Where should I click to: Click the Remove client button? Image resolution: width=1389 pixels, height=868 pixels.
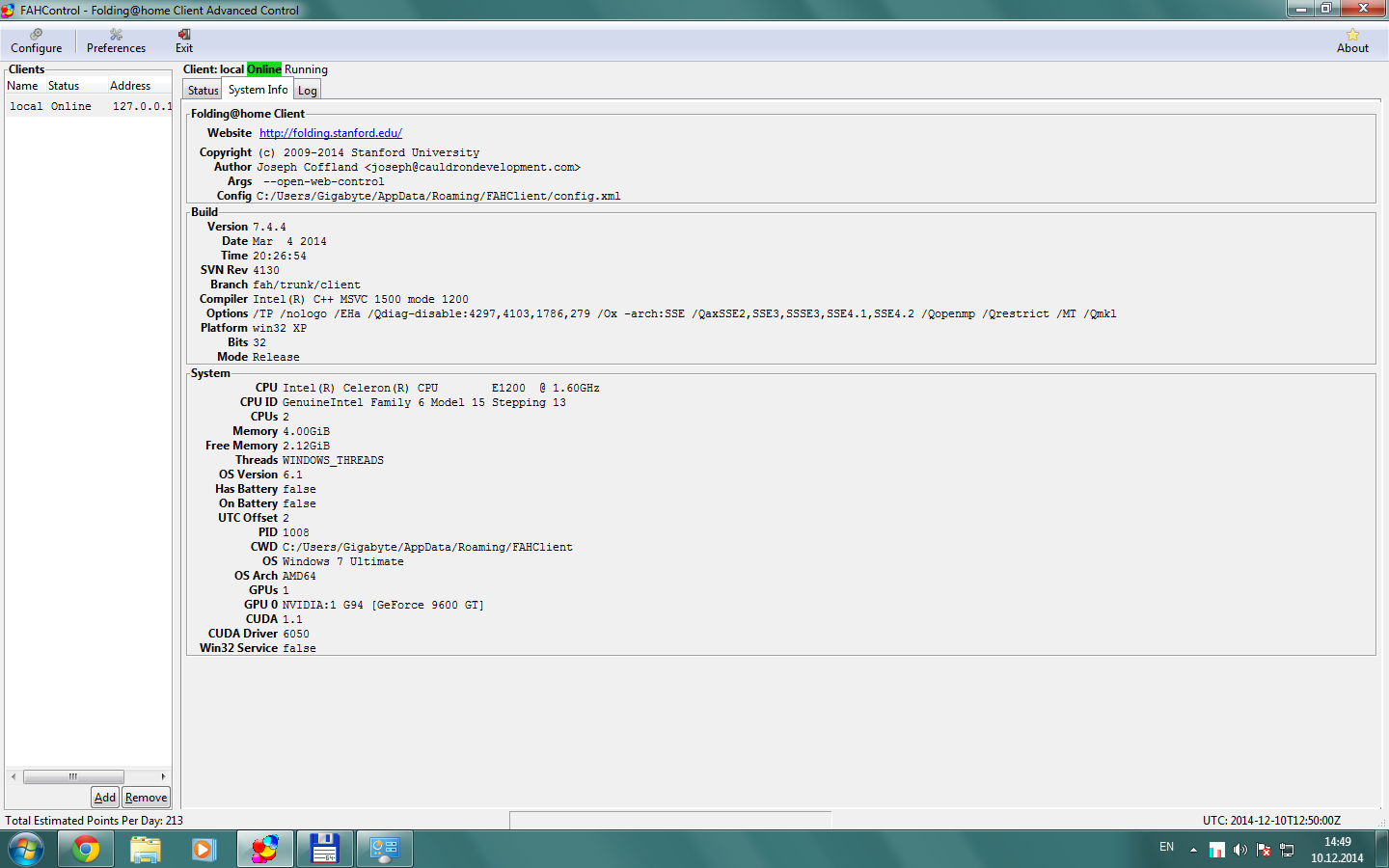click(x=146, y=798)
